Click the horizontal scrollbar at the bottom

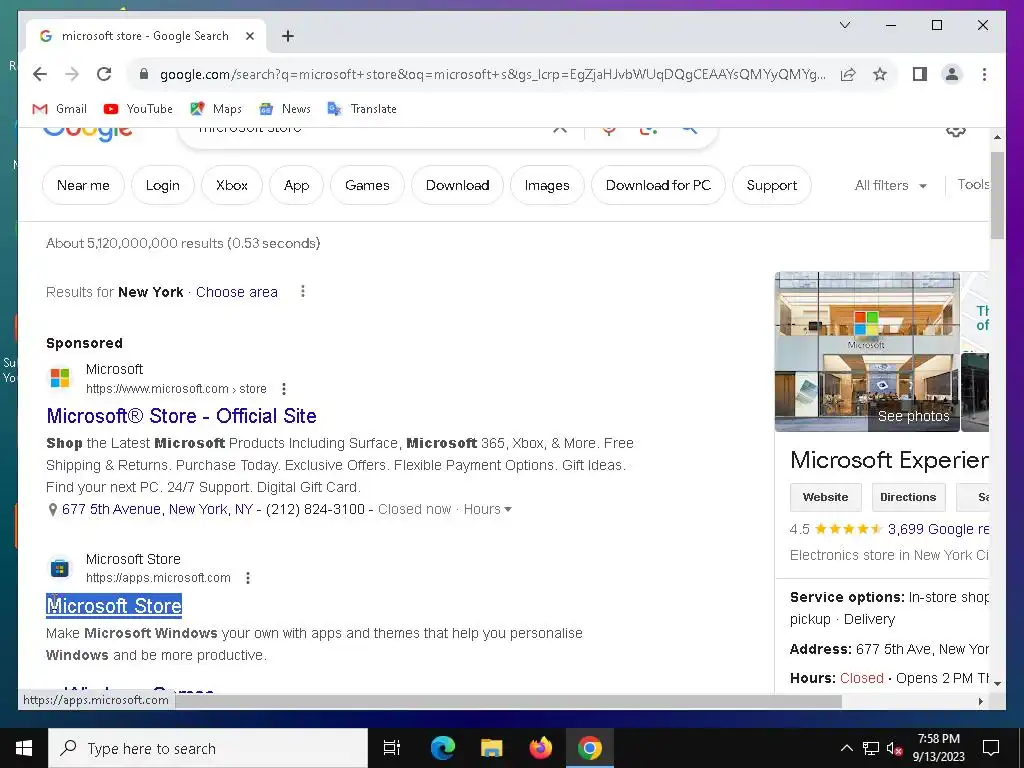click(x=508, y=701)
